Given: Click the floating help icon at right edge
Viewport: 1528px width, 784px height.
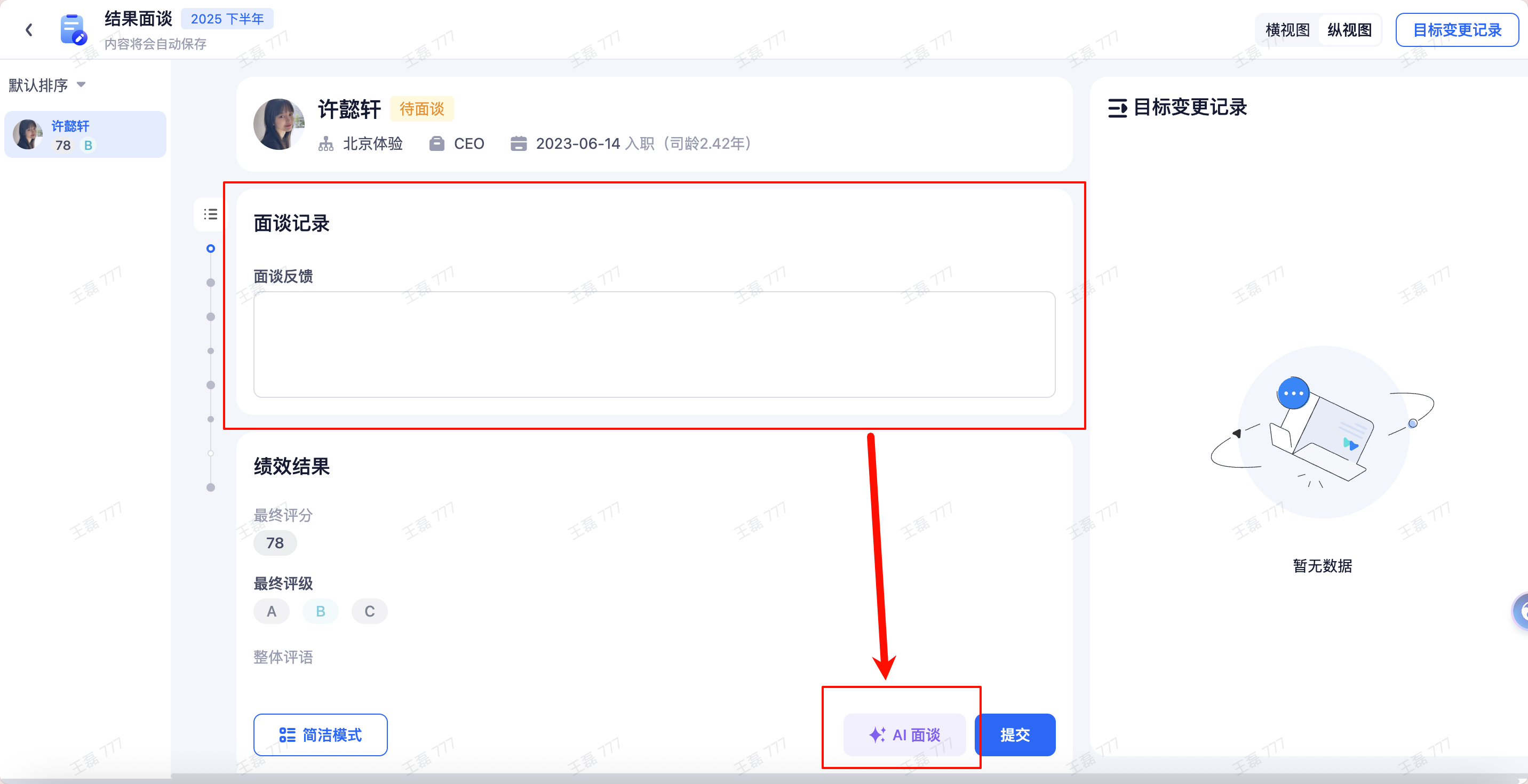Looking at the screenshot, I should click(1522, 611).
